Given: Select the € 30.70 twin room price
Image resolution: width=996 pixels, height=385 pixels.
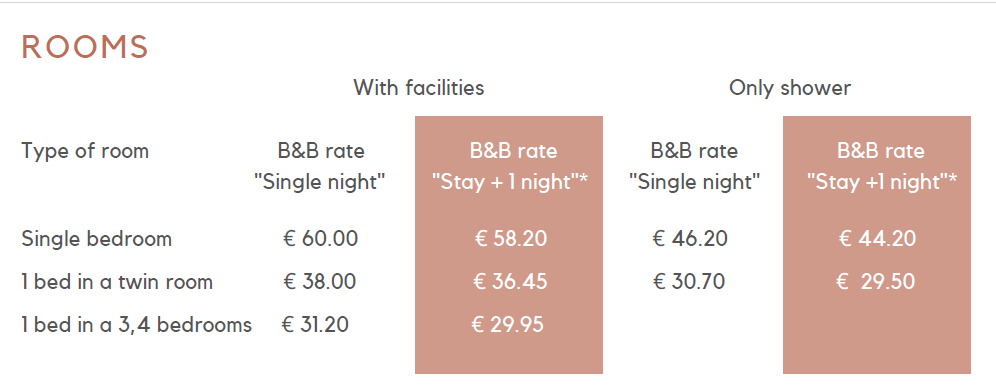Looking at the screenshot, I should tap(689, 281).
